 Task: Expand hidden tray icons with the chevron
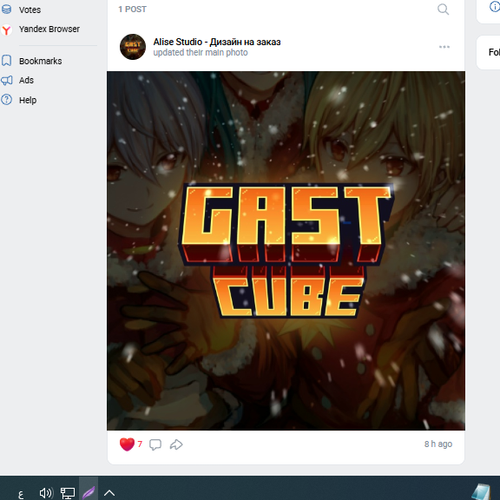click(109, 493)
